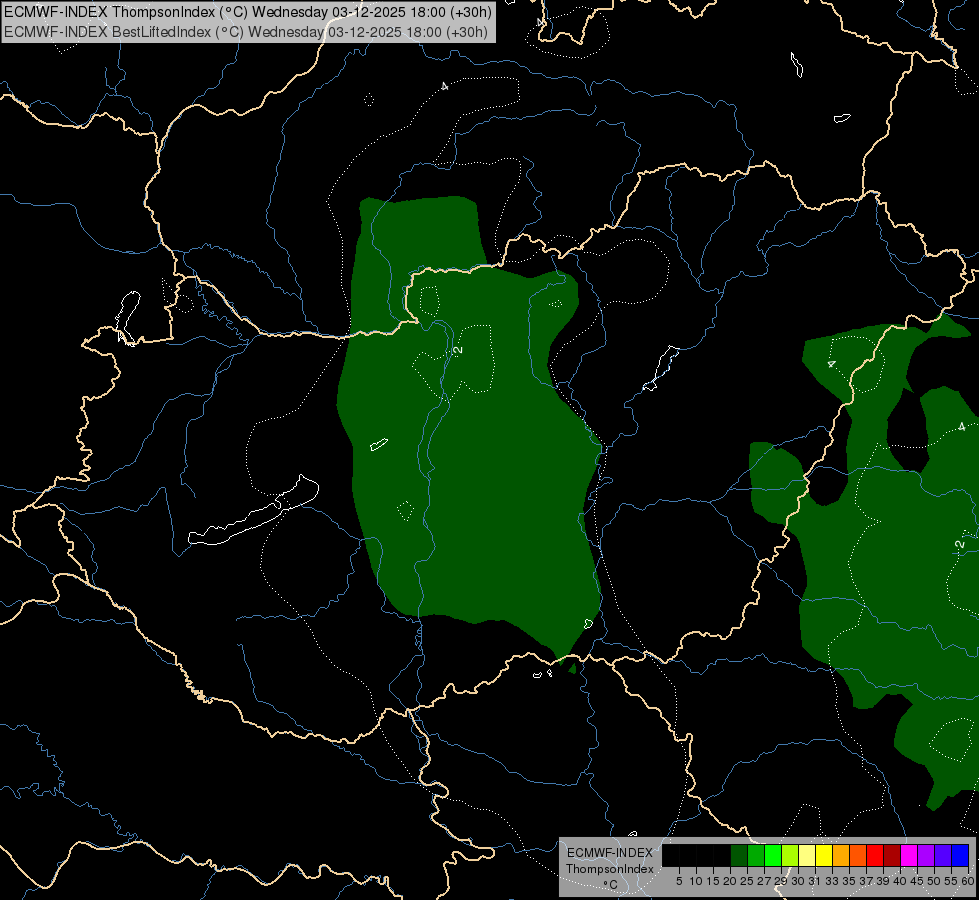Click the legend label 'ThompsonIndex'

tap(610, 869)
